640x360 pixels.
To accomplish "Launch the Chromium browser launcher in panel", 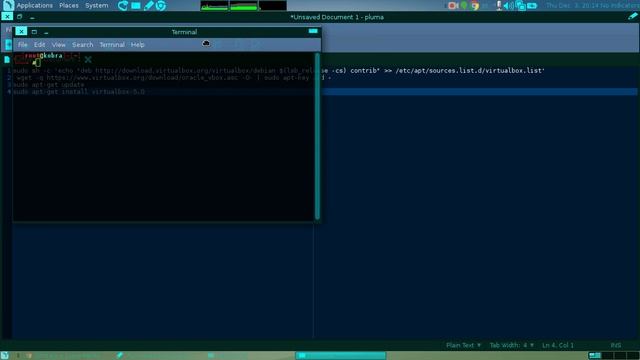I will tap(161, 6).
